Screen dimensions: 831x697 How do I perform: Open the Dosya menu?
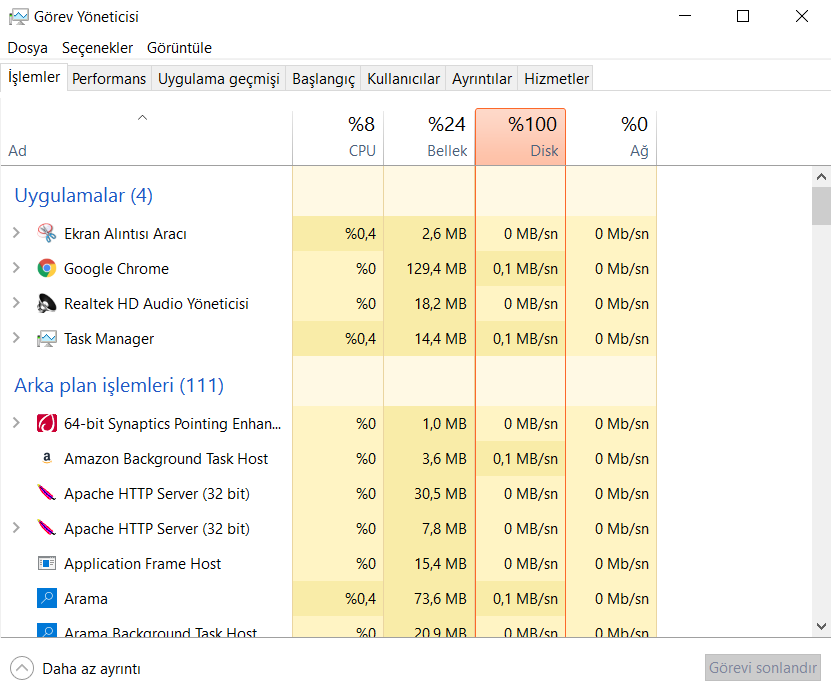point(28,48)
